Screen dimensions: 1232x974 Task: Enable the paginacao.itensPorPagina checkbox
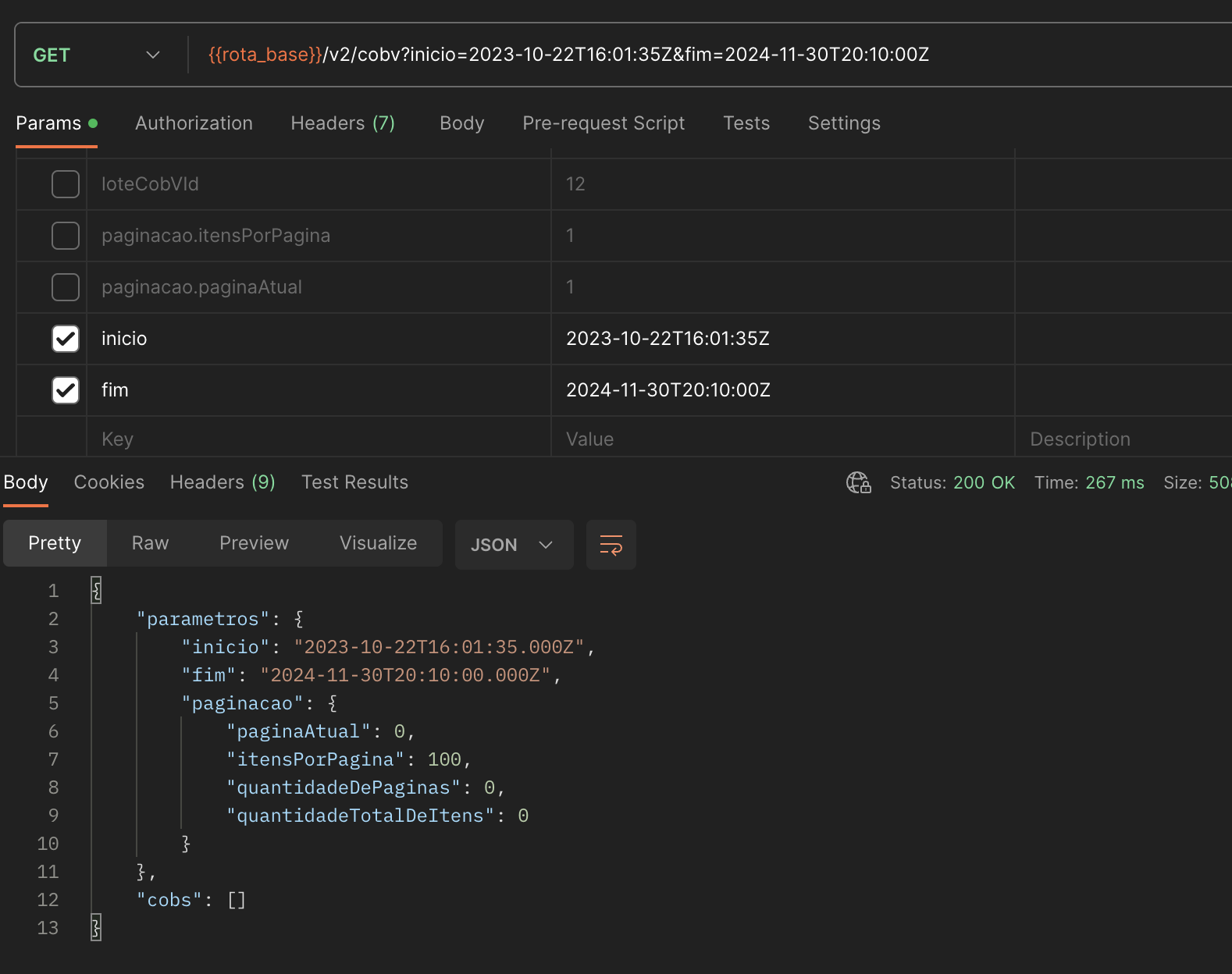(66, 236)
